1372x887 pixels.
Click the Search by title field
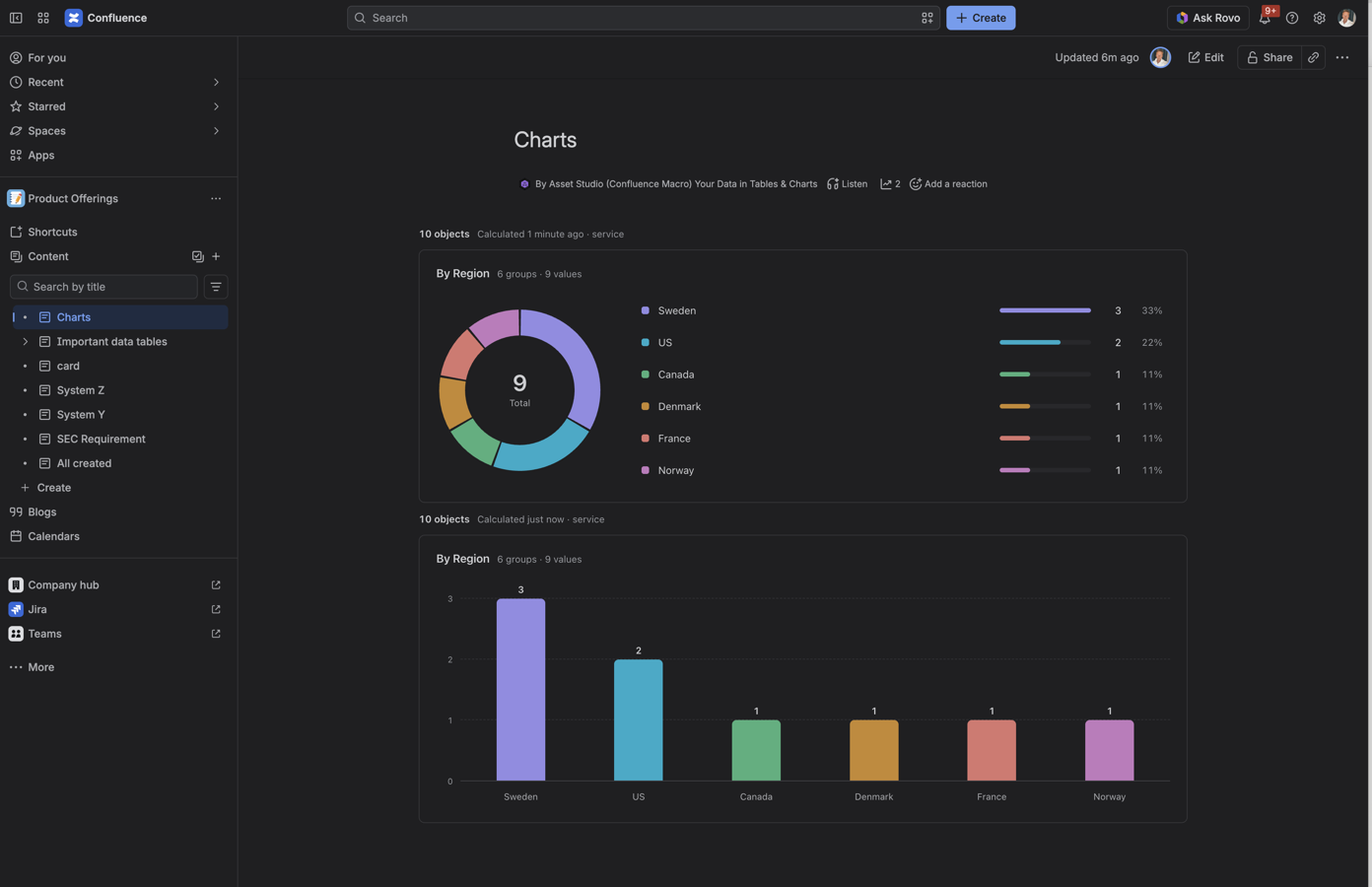[103, 287]
